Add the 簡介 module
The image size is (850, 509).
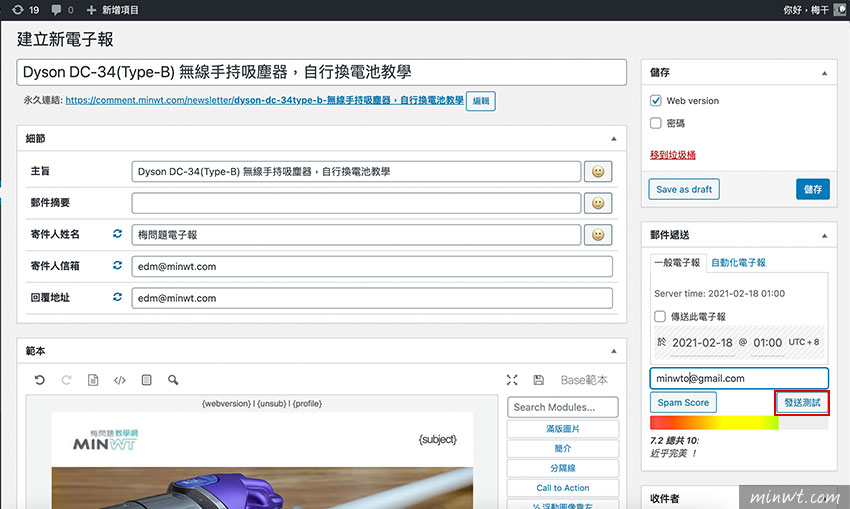pos(563,448)
